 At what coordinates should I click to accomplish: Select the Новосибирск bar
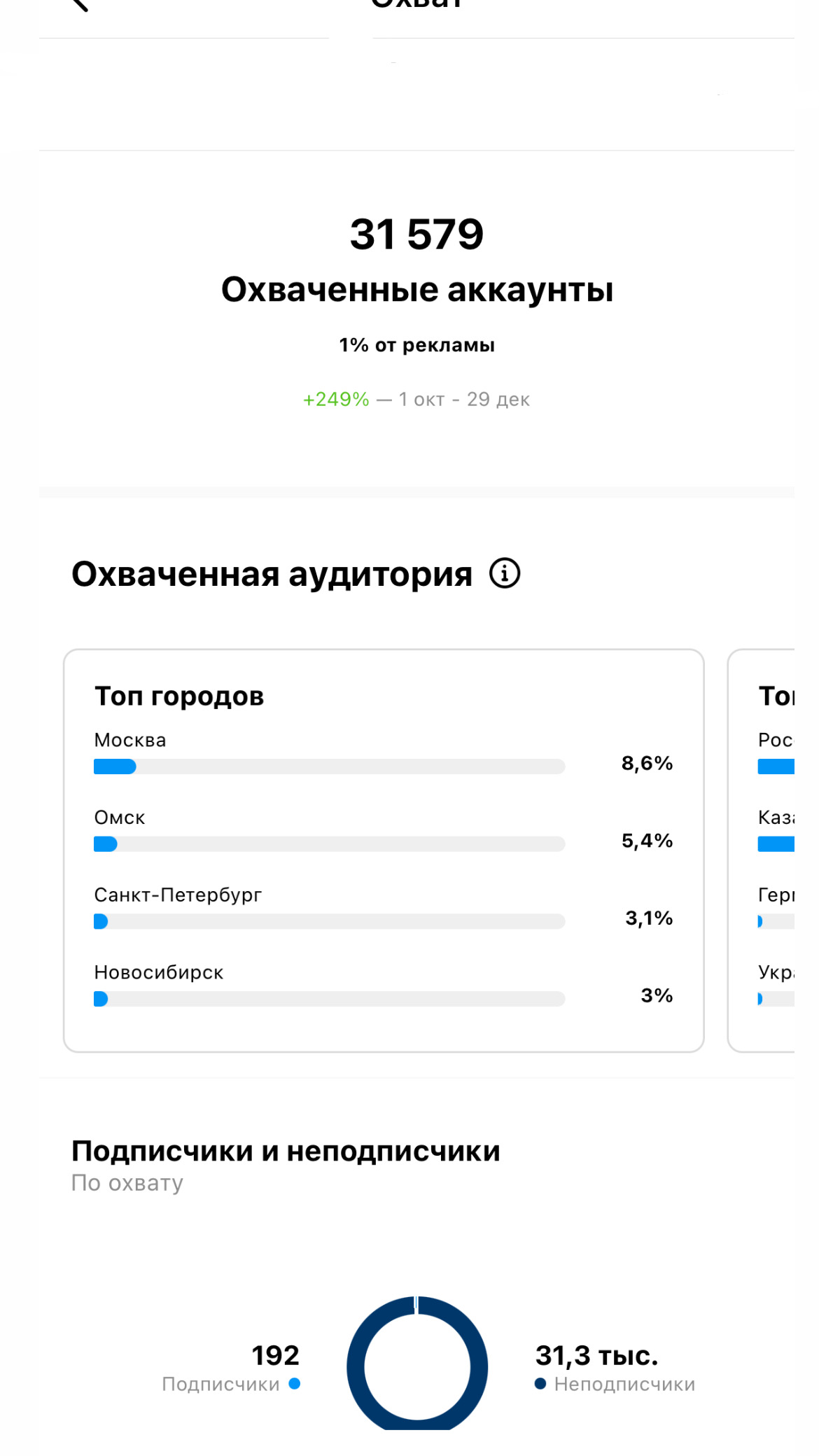[329, 999]
